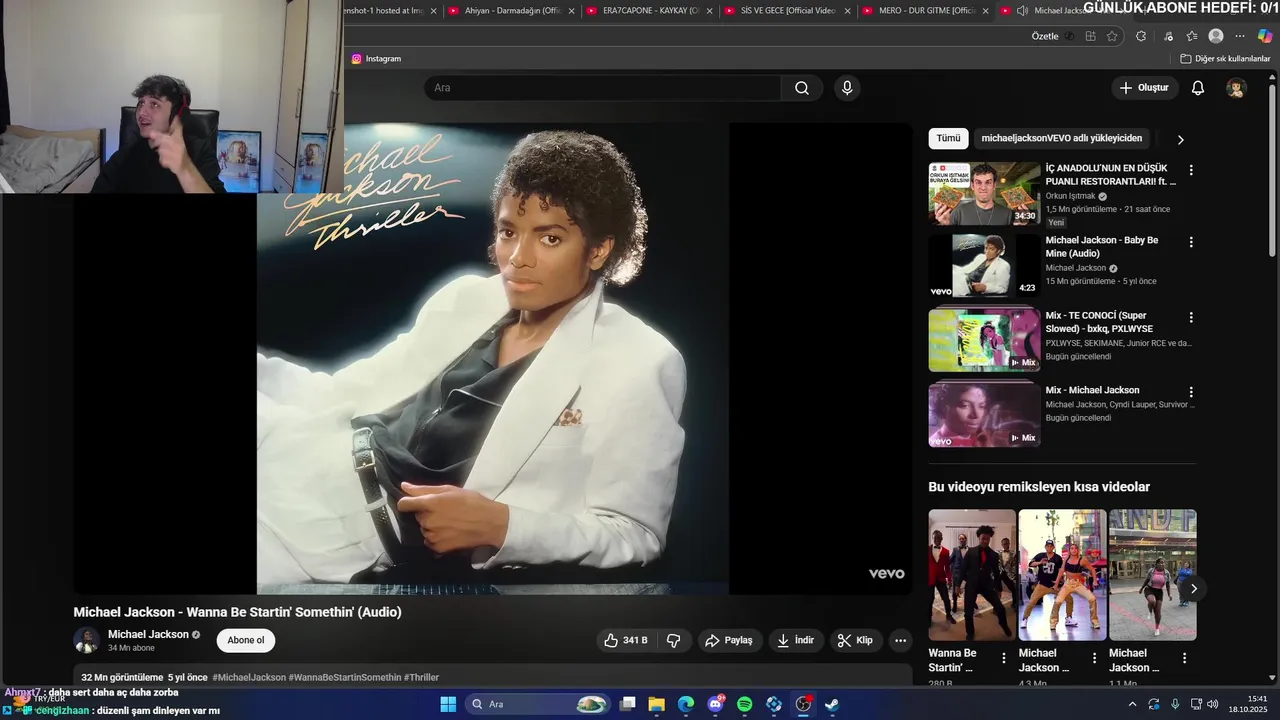Open Diğer sık kullanılanlar bookmarks folder
The image size is (1280, 720).
click(x=1225, y=59)
